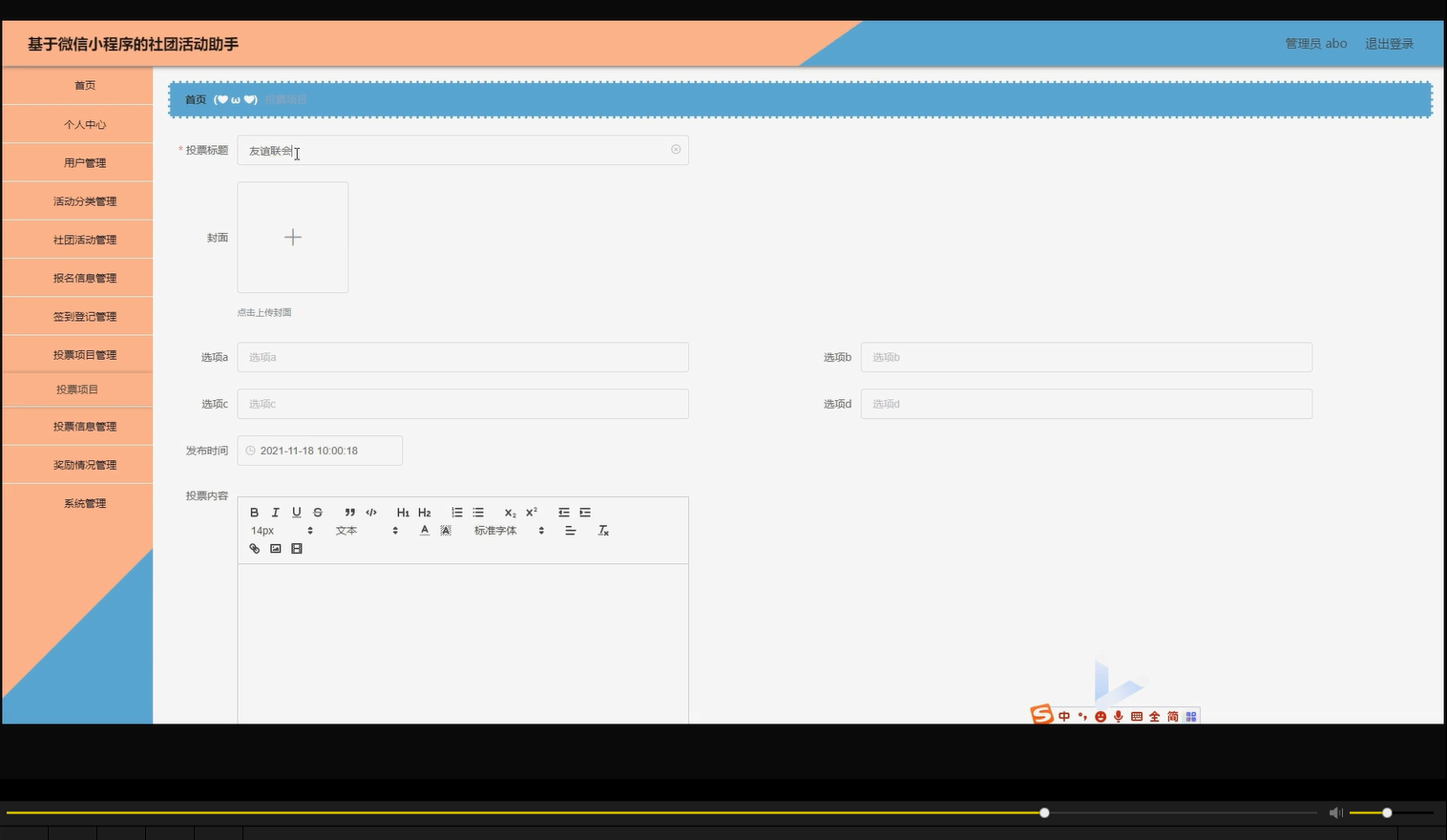Open 签到登记管理 in sidebar
The image size is (1447, 840).
pyautogui.click(x=77, y=316)
